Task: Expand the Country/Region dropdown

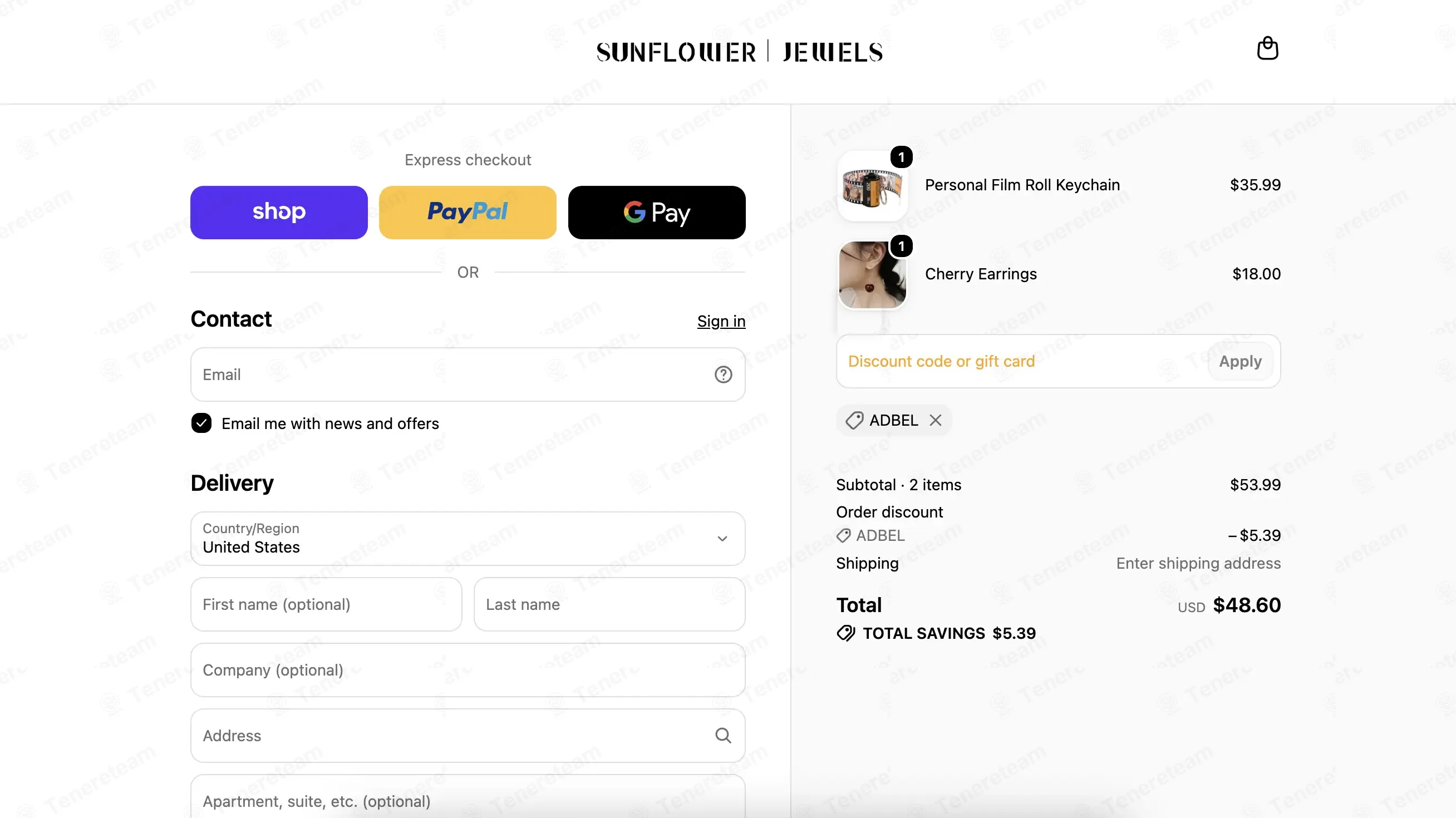Action: (468, 538)
